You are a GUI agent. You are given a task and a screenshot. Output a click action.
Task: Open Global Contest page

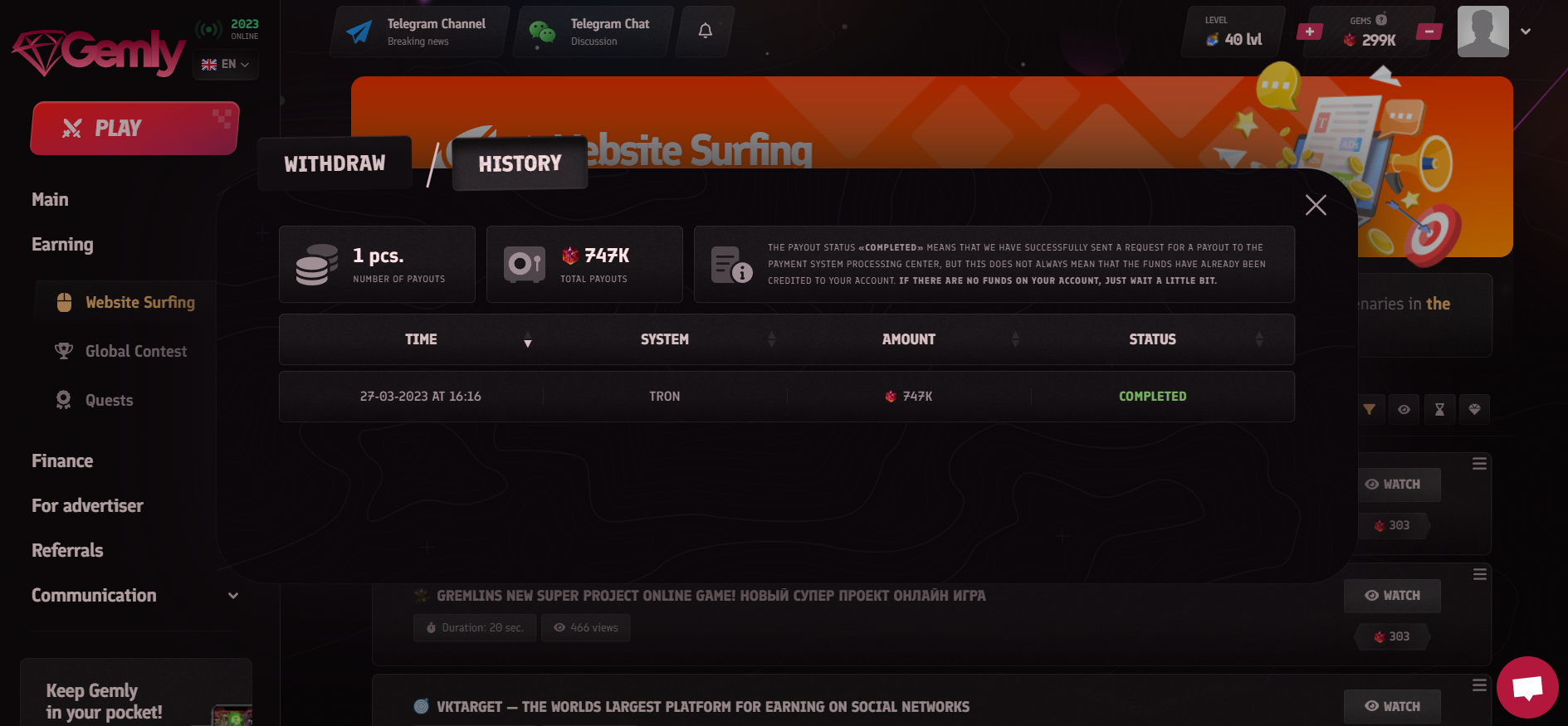136,351
